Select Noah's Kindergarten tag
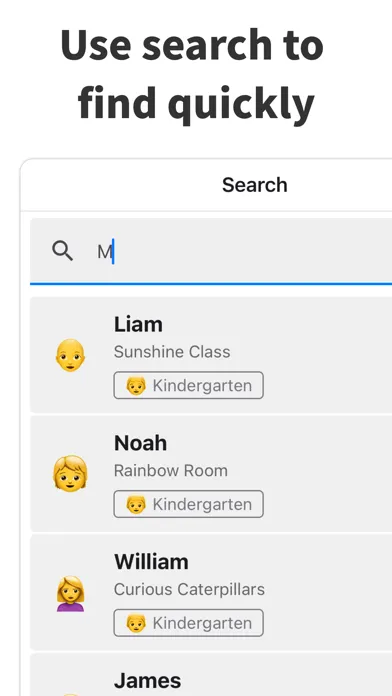 click(189, 504)
